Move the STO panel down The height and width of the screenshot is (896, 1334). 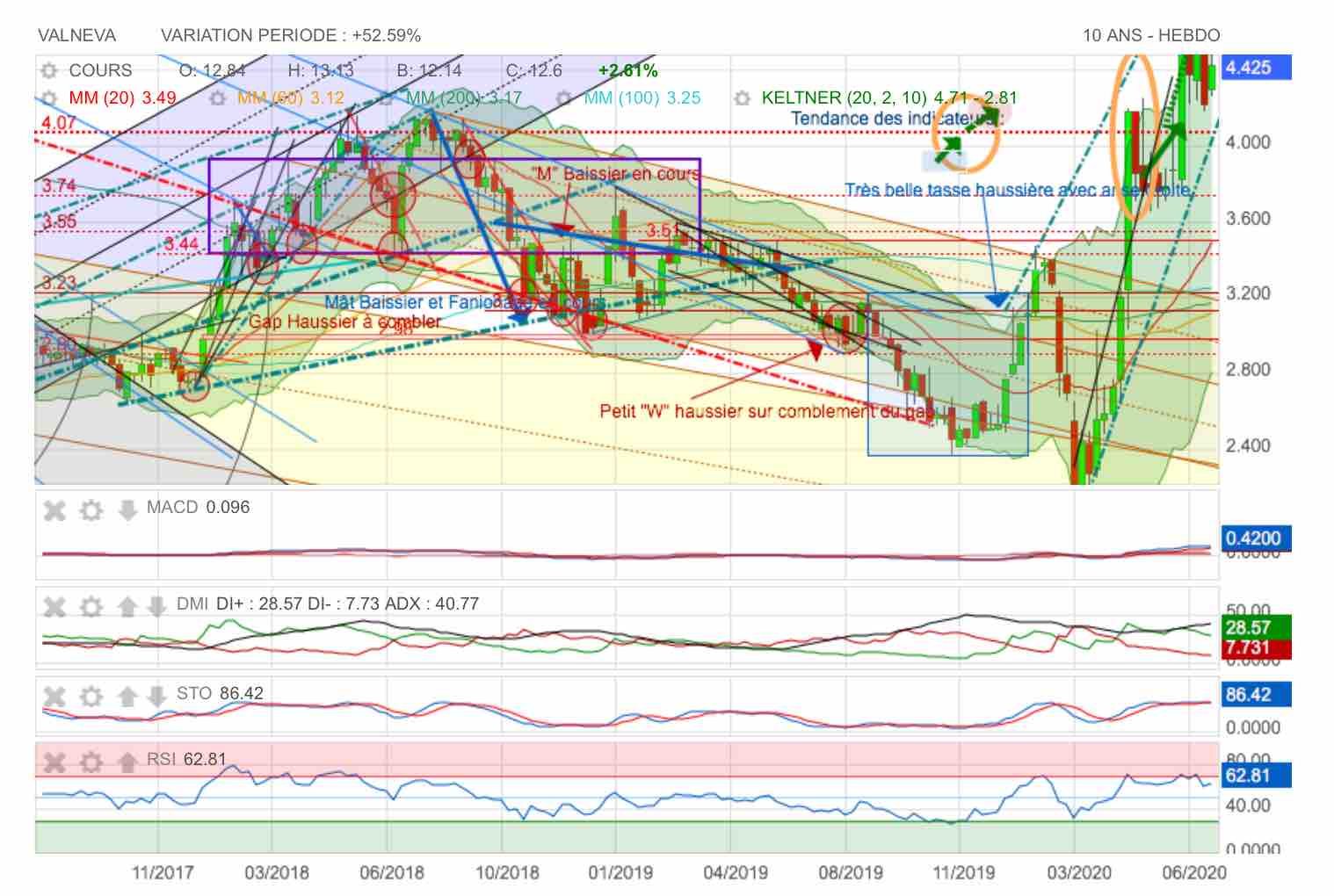click(x=156, y=697)
